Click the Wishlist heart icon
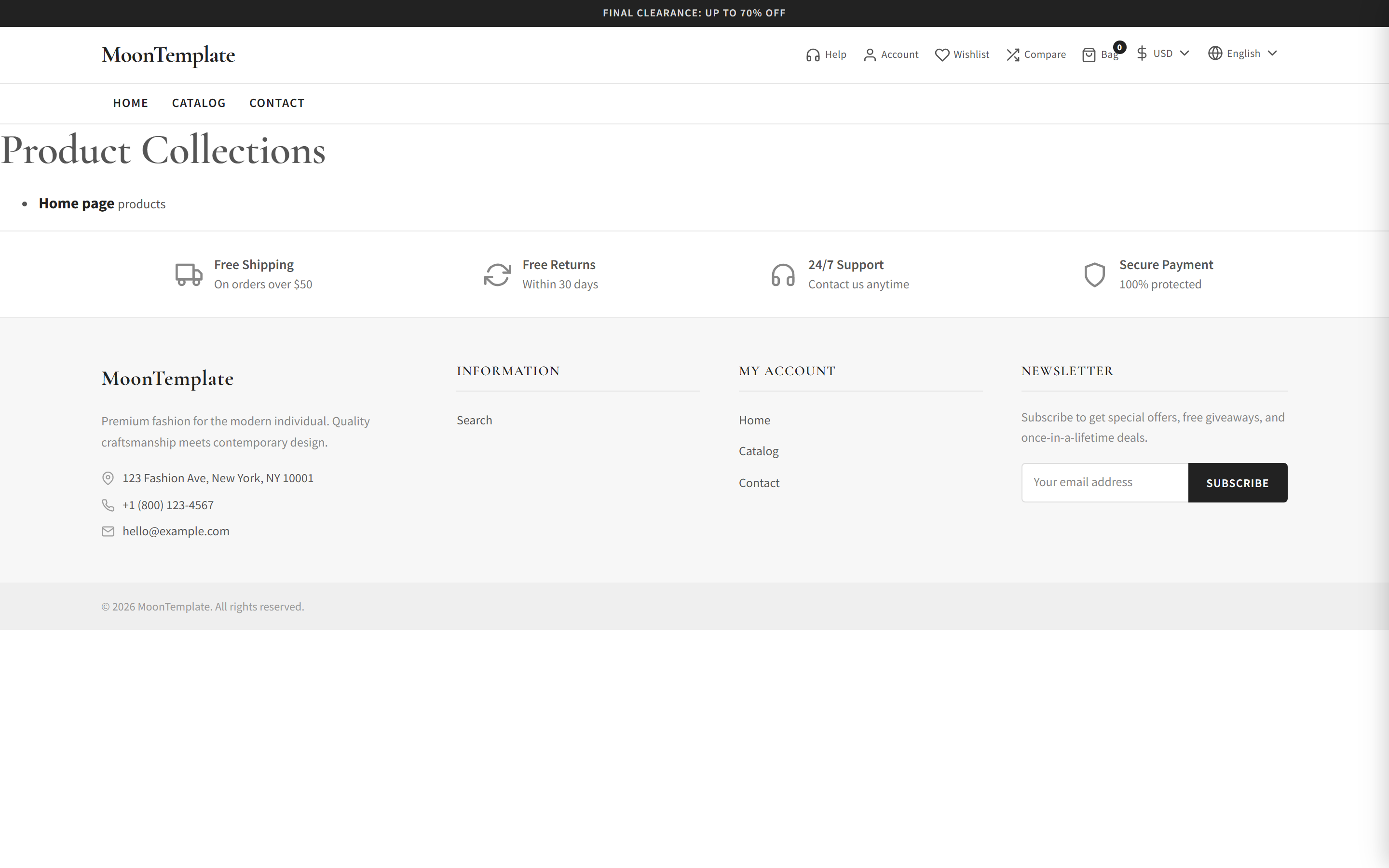The image size is (1389, 868). (x=942, y=55)
